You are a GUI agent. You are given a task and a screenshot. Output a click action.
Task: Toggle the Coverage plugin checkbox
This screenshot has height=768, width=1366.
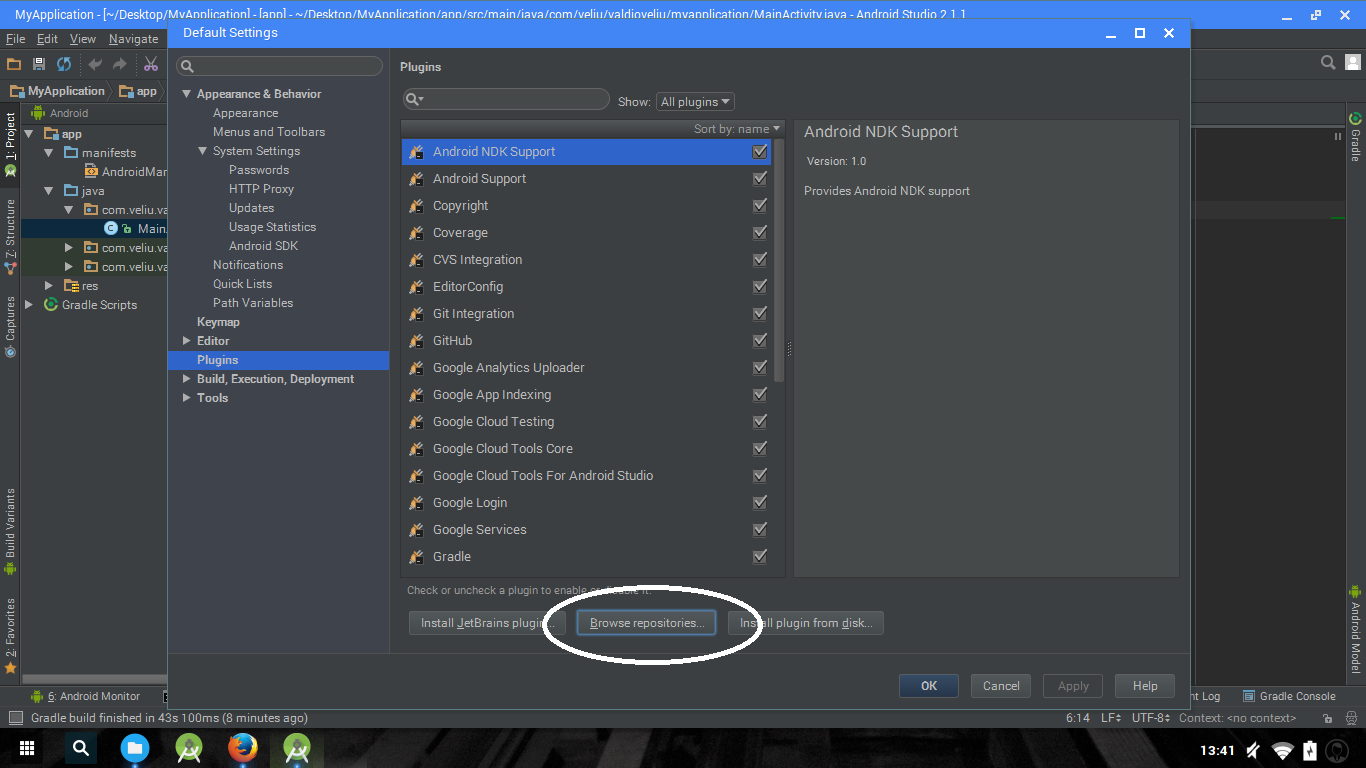(760, 233)
